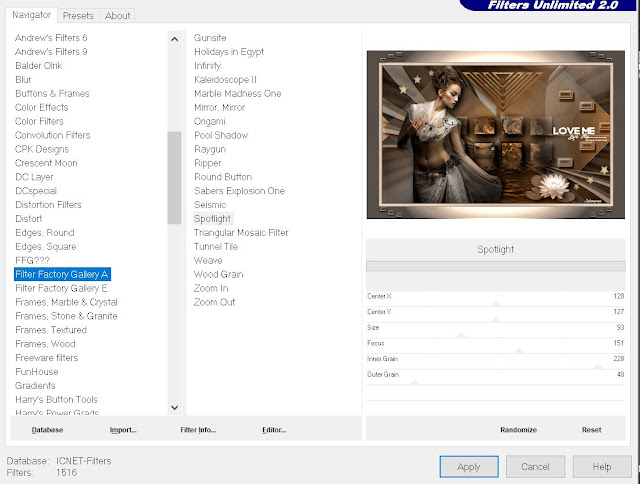Image resolution: width=640 pixels, height=484 pixels.
Task: Select Filter Factory Gallery E
Action: [61, 288]
